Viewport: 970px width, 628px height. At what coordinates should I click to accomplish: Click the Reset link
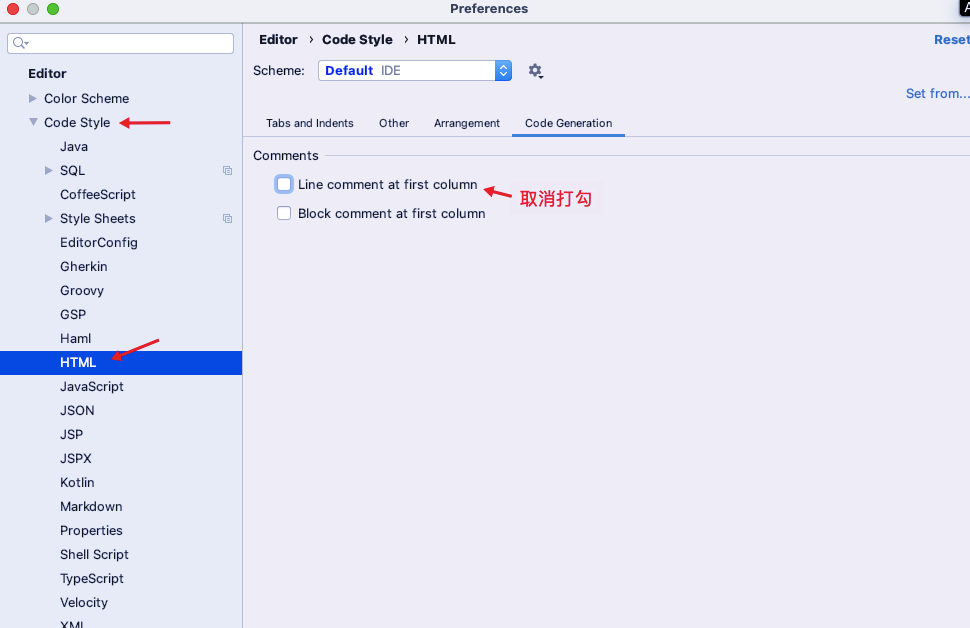click(x=951, y=40)
